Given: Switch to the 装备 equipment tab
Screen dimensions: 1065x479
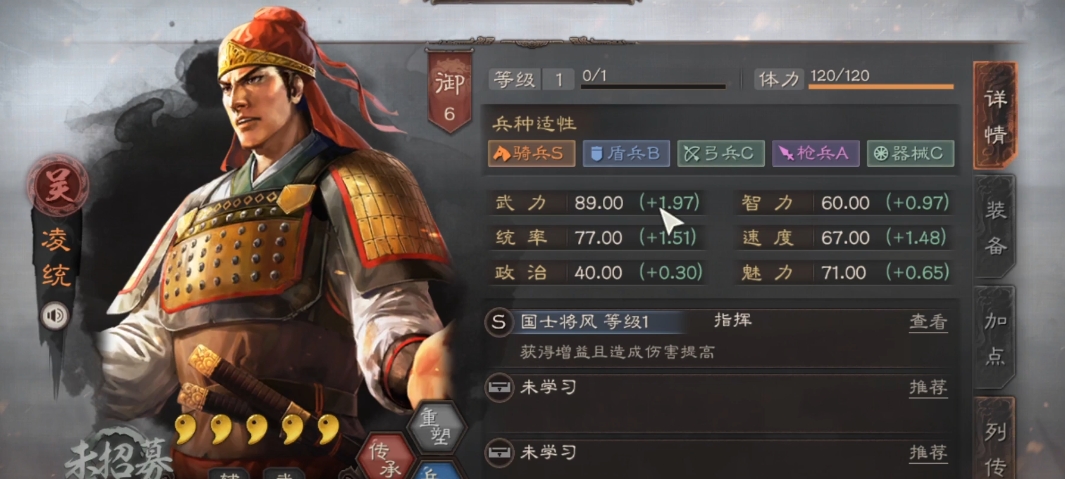Looking at the screenshot, I should pyautogui.click(x=995, y=227).
